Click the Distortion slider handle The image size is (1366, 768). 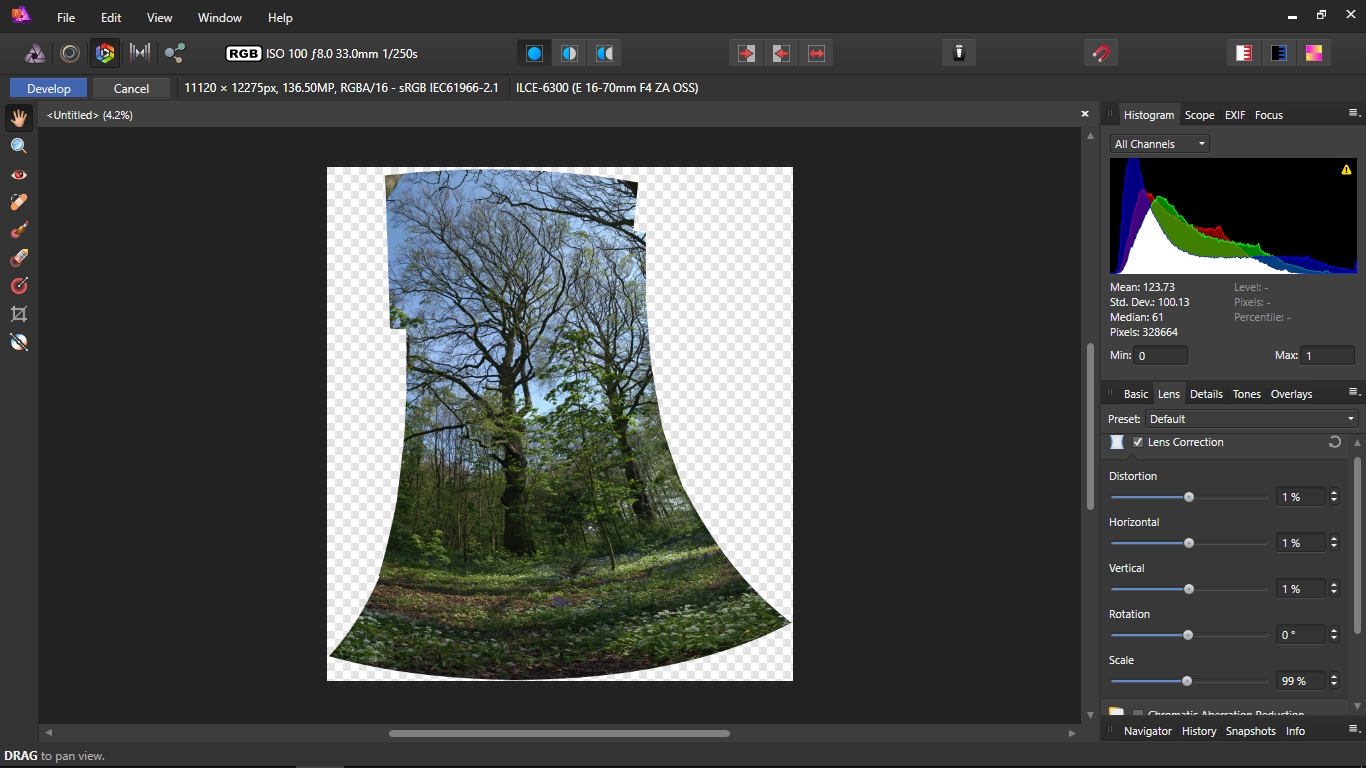tap(1189, 497)
